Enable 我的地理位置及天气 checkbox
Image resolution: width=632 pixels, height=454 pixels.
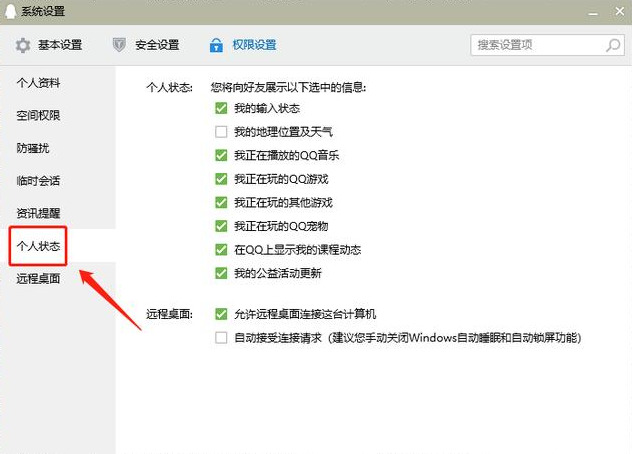coord(221,131)
